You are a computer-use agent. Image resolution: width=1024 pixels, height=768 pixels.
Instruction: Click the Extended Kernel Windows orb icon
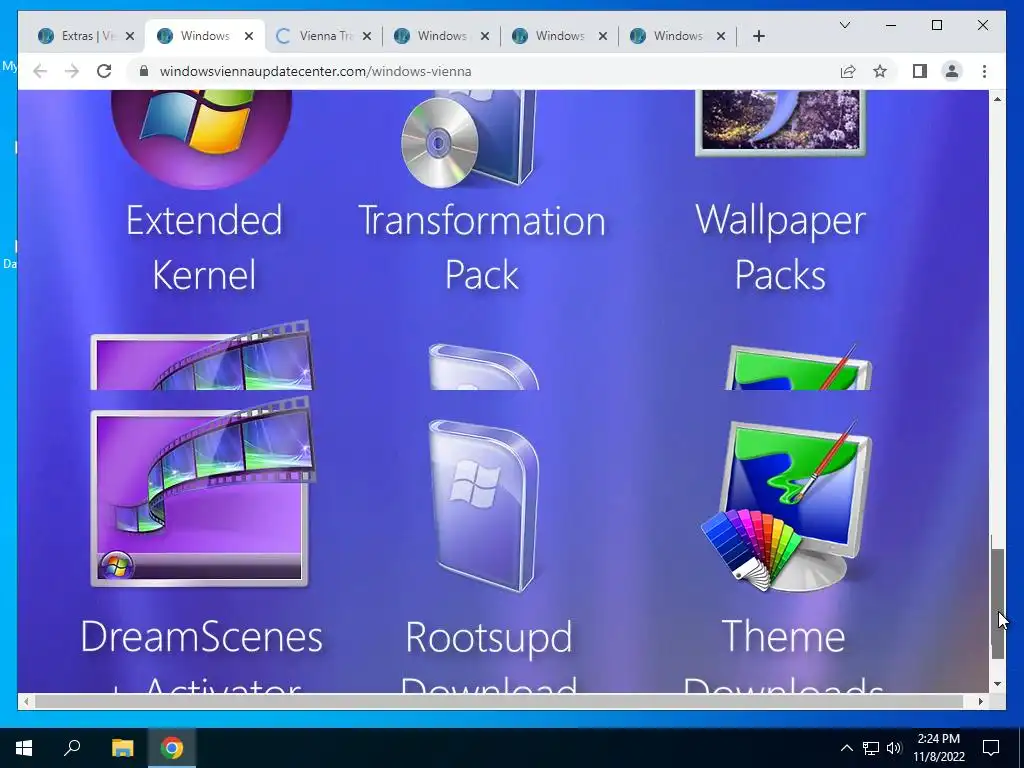(202, 139)
